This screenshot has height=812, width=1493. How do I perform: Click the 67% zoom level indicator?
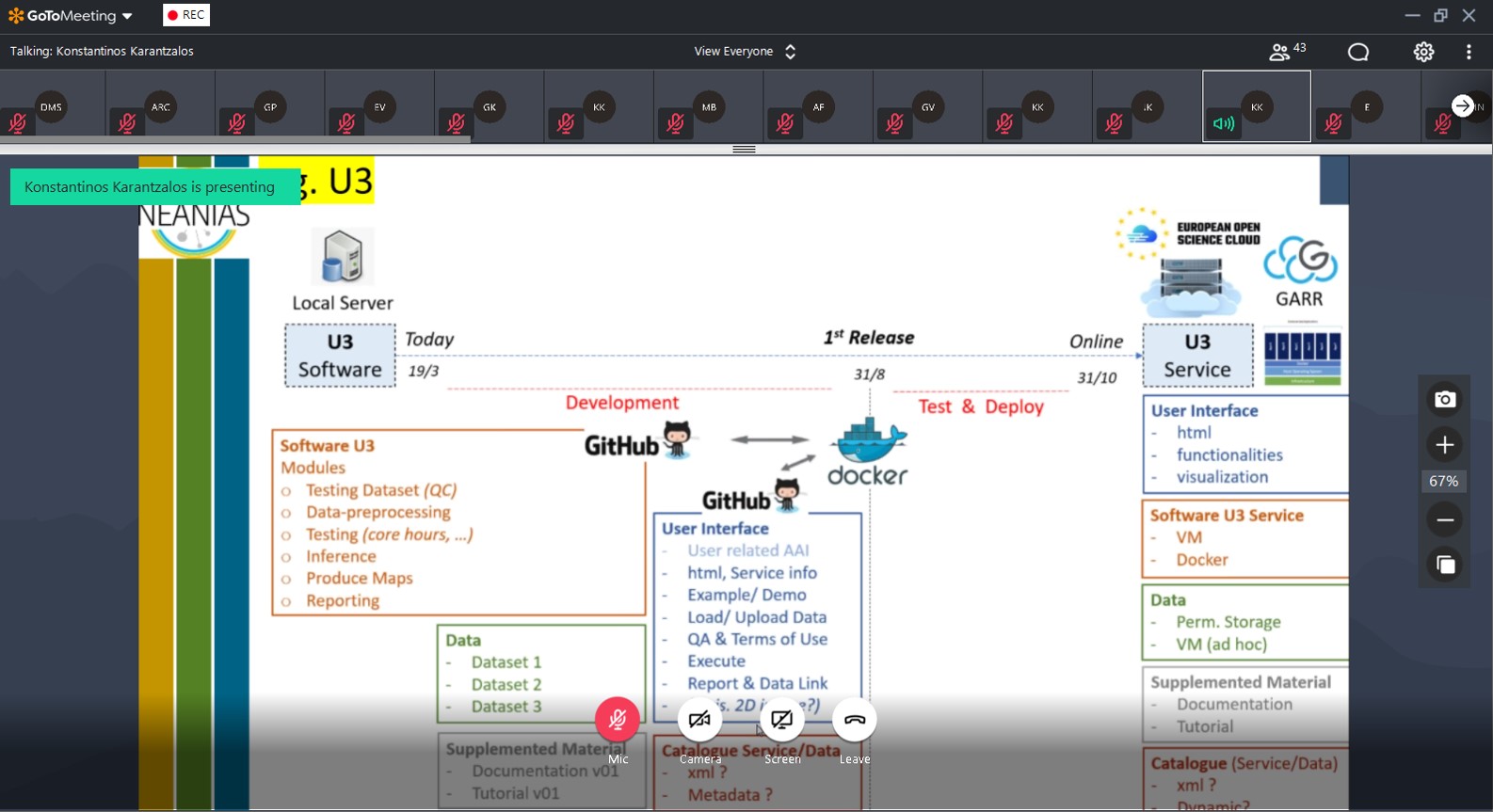1444,481
